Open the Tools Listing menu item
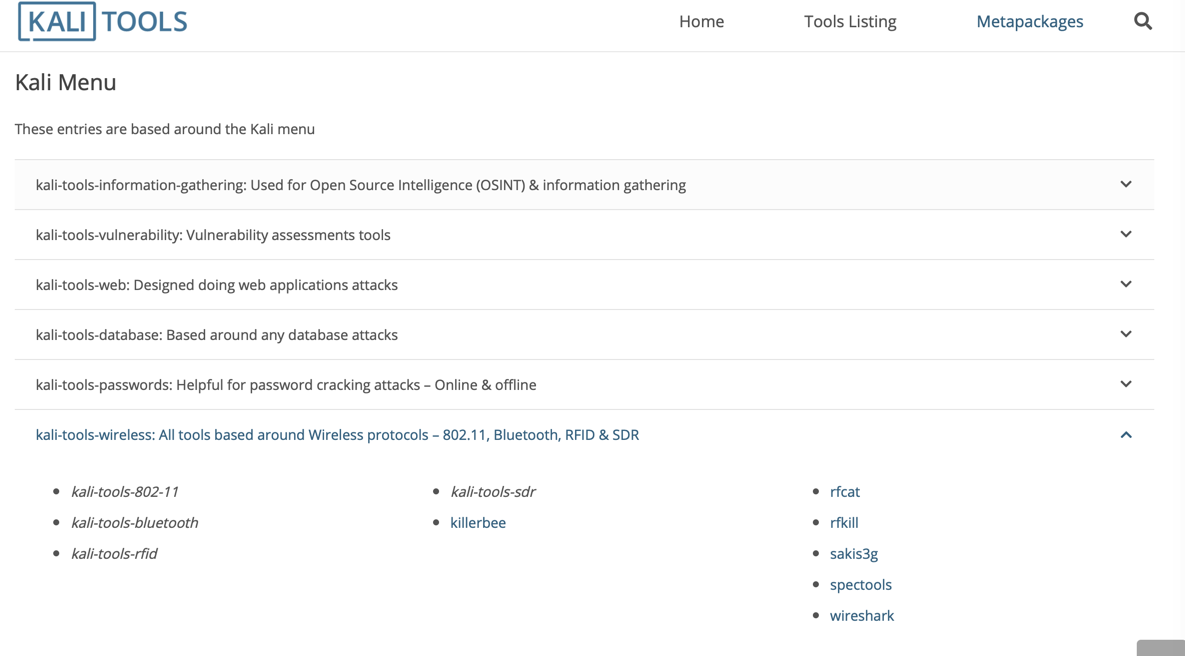The height and width of the screenshot is (656, 1185). (850, 22)
